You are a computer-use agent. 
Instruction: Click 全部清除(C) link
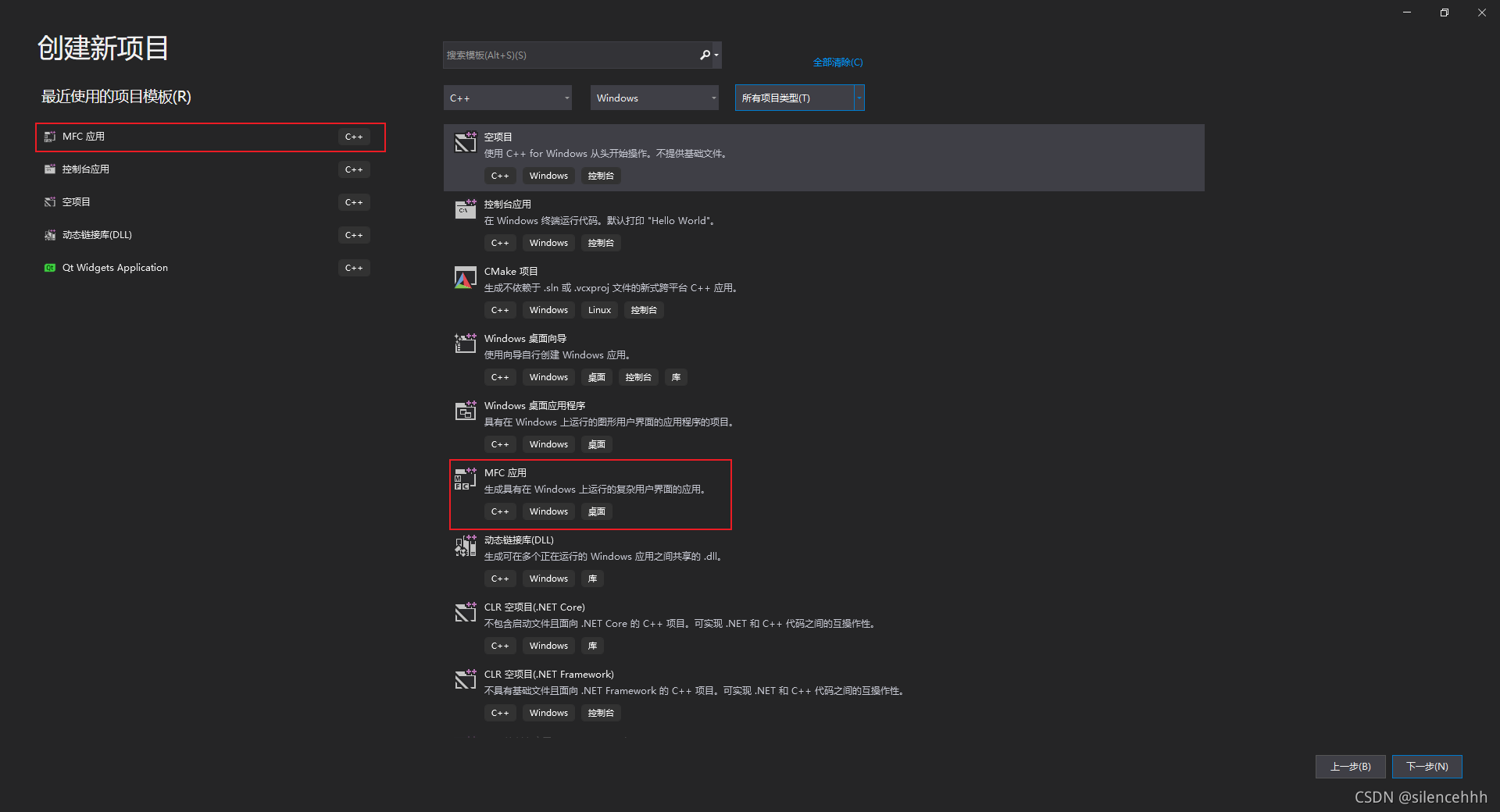click(837, 62)
